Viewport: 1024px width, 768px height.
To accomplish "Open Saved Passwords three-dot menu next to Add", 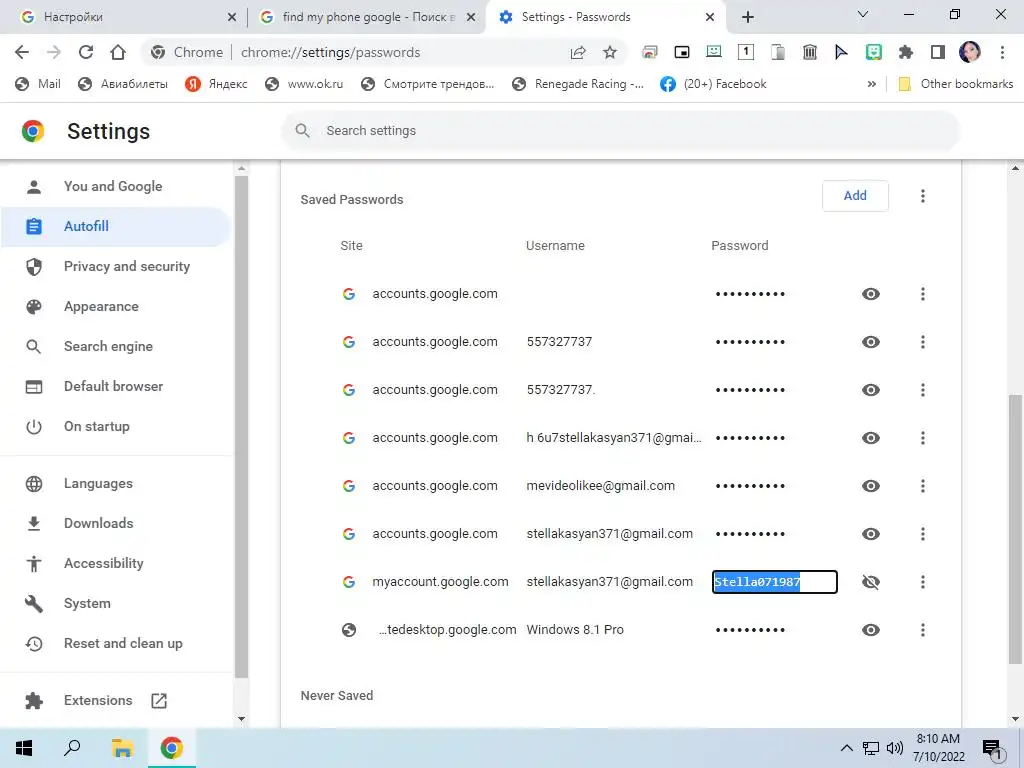I will click(923, 196).
